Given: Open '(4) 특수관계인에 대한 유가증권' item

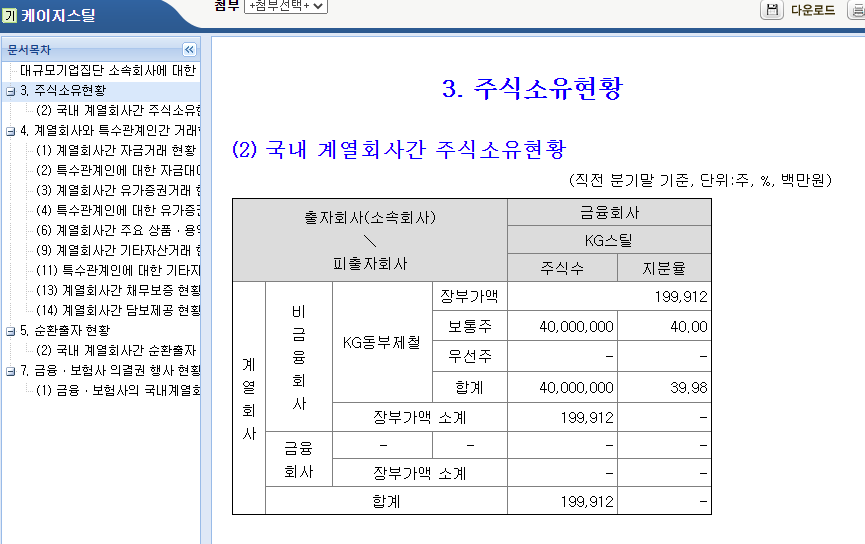Looking at the screenshot, I should click(x=118, y=210).
